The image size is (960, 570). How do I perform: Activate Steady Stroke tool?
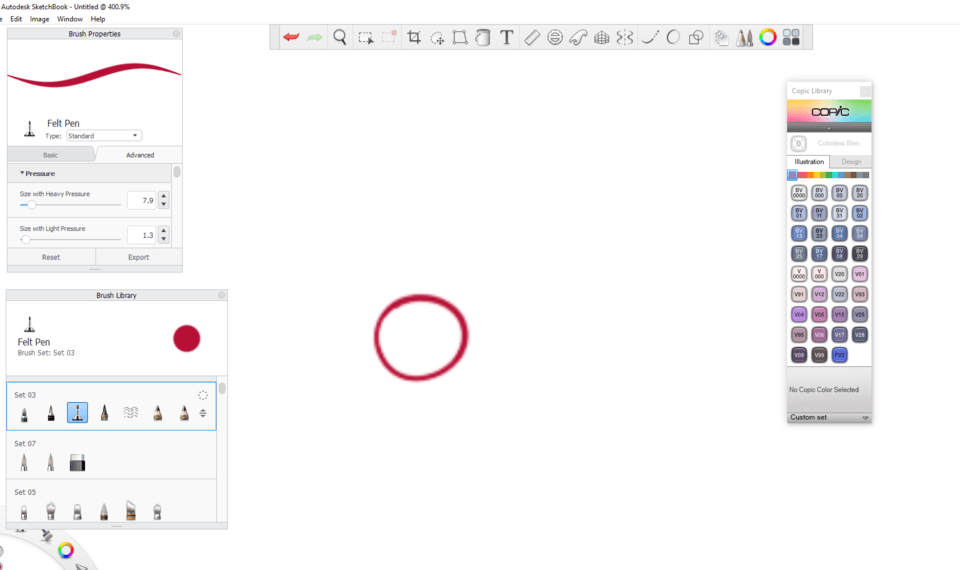pos(650,37)
